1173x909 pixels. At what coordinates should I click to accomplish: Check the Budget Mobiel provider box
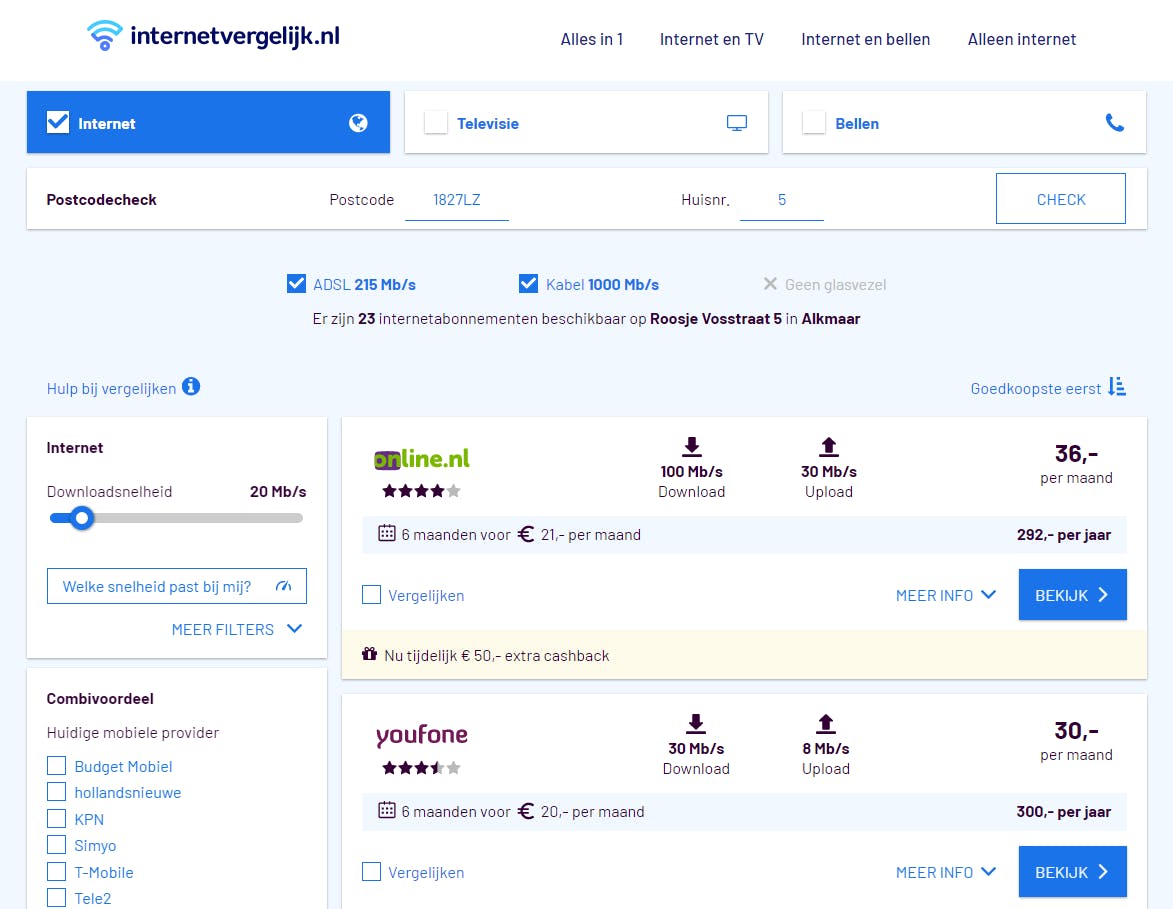point(56,765)
